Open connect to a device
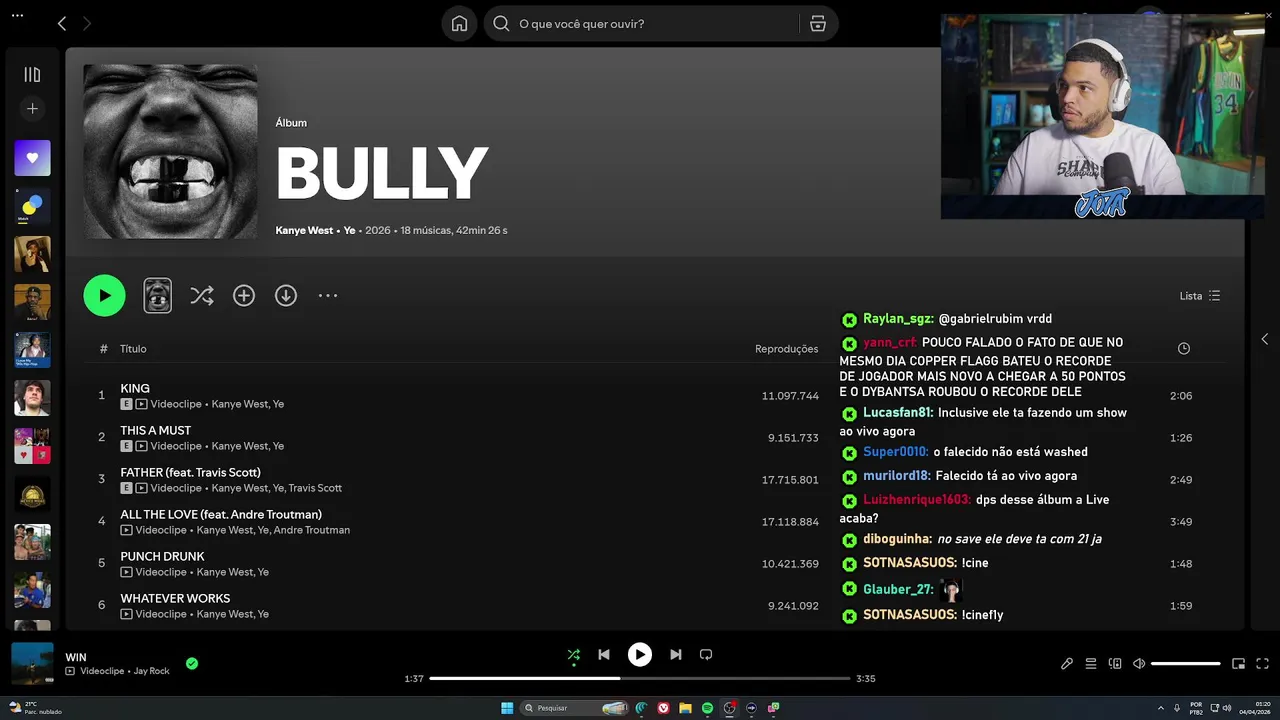 click(1115, 663)
